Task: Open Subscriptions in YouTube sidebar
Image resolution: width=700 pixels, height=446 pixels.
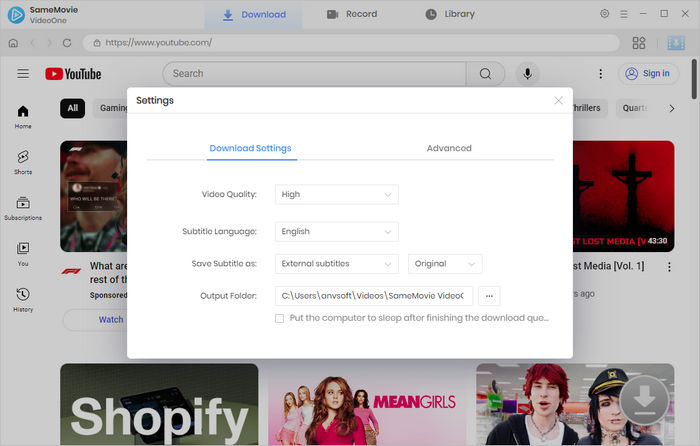Action: point(23,208)
